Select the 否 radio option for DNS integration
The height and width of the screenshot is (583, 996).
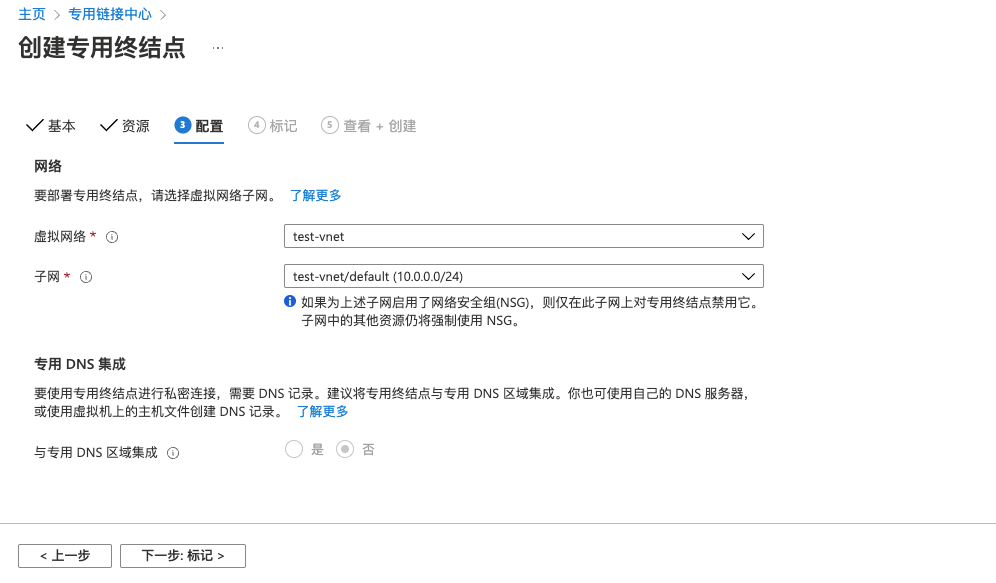(343, 449)
